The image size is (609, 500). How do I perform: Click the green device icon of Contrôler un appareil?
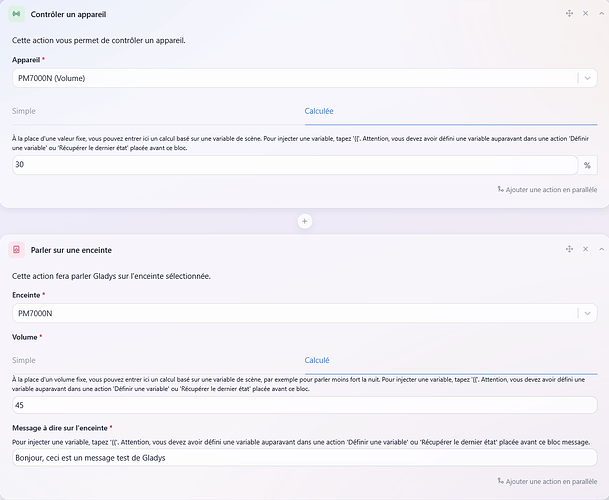[x=16, y=14]
